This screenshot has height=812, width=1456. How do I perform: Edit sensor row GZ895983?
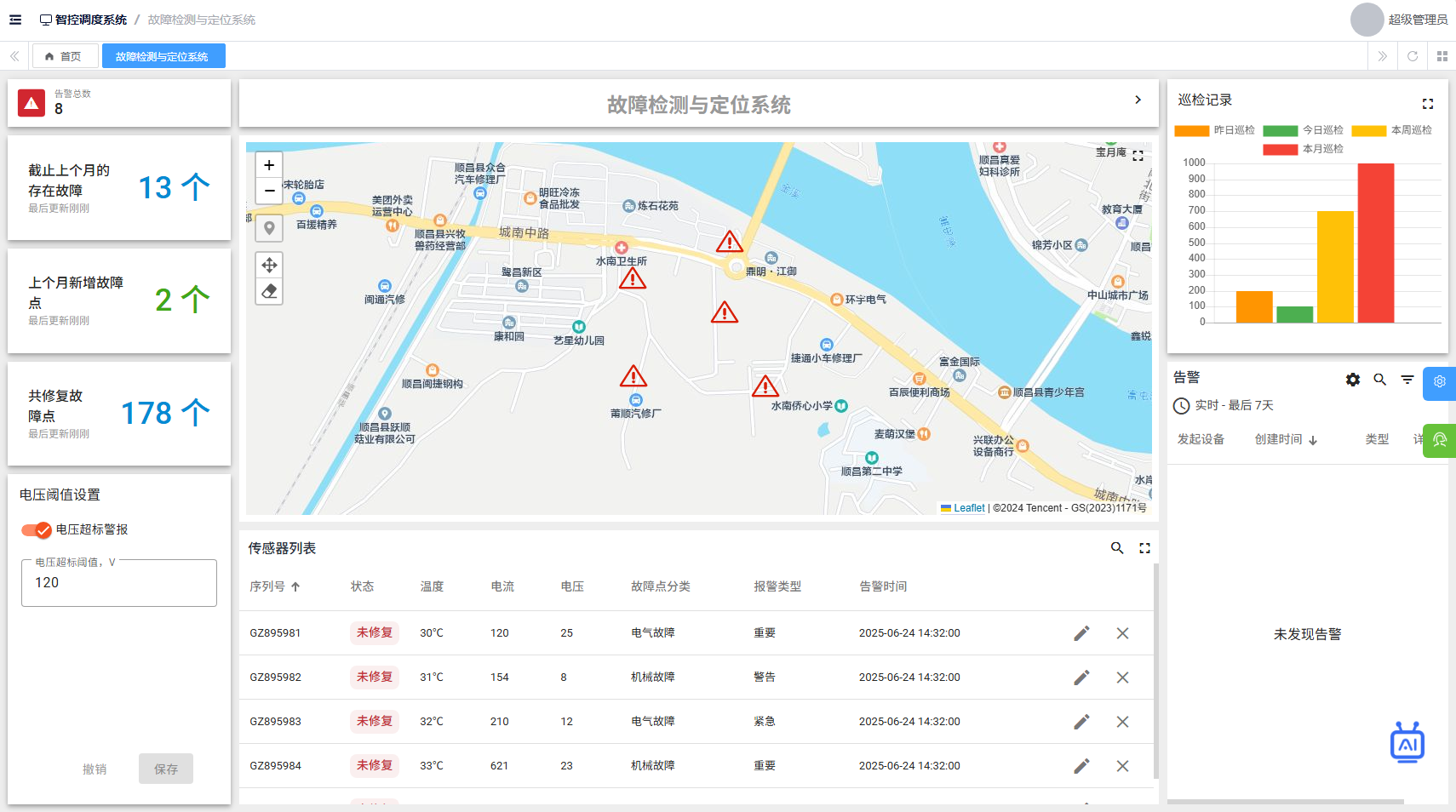tap(1081, 722)
